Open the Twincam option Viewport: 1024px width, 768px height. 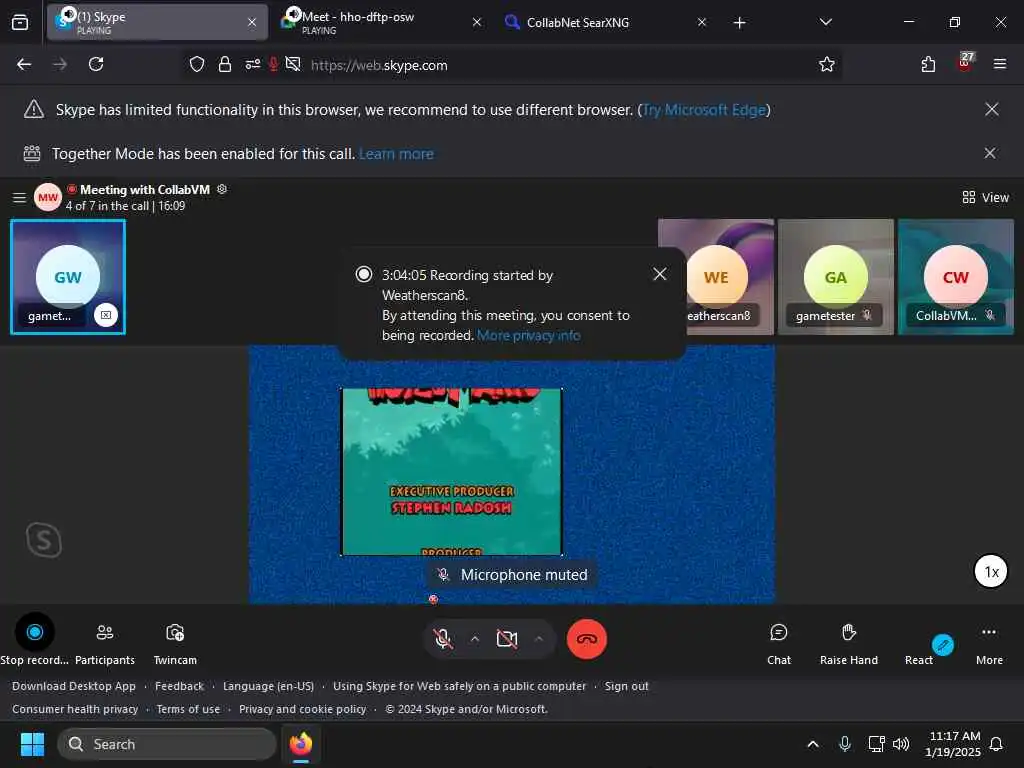tap(175, 643)
